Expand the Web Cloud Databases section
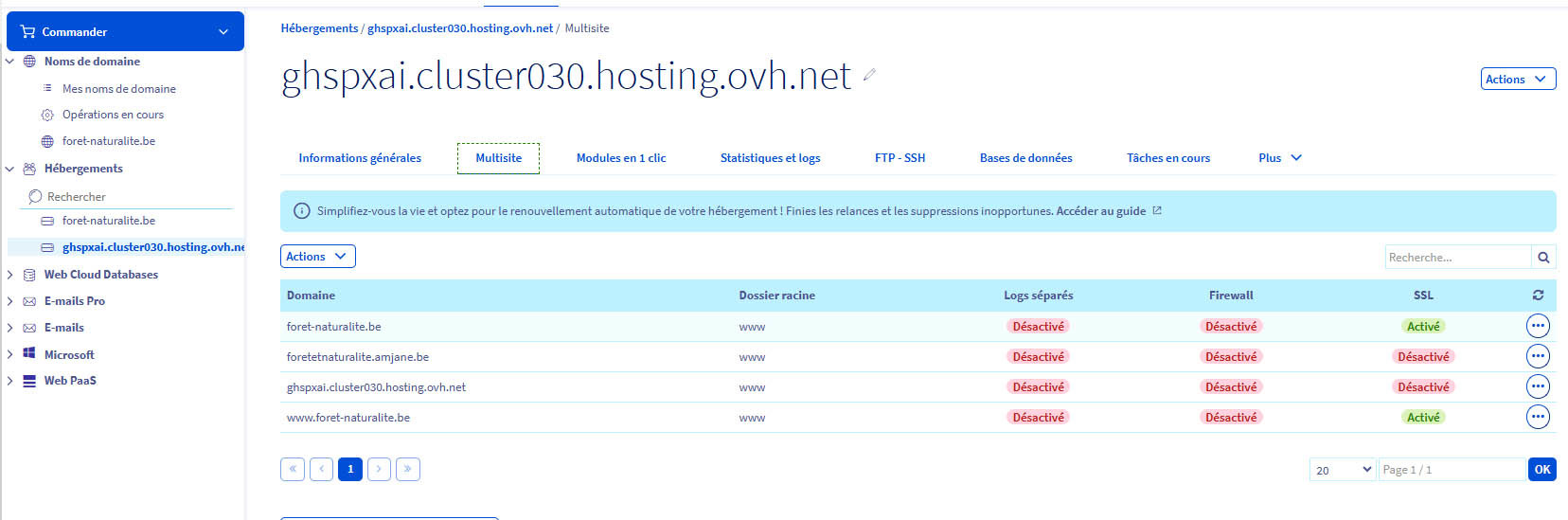The width and height of the screenshot is (1568, 520). click(100, 275)
